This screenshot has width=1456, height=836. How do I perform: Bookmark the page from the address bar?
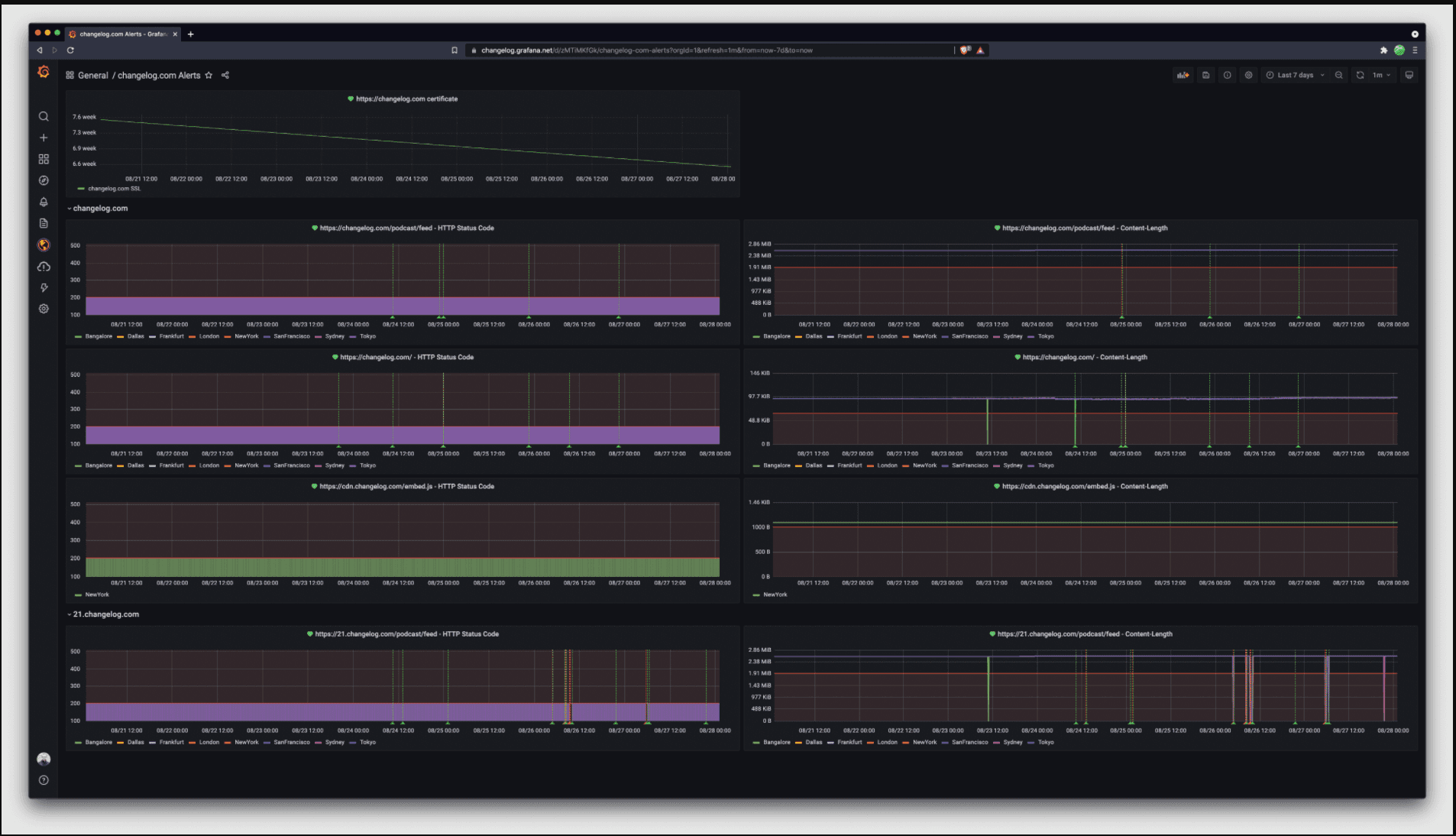[455, 50]
